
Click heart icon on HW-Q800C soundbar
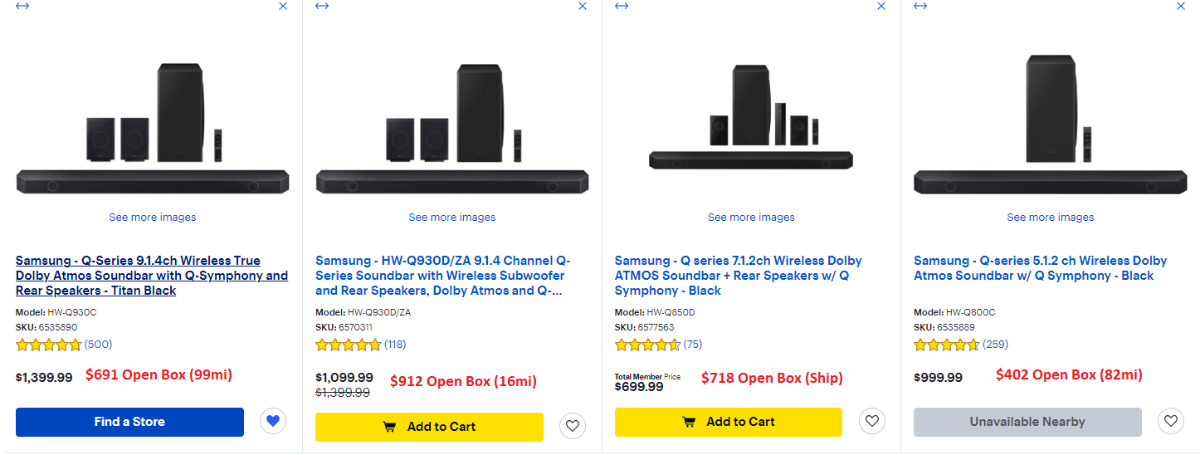tap(1171, 422)
